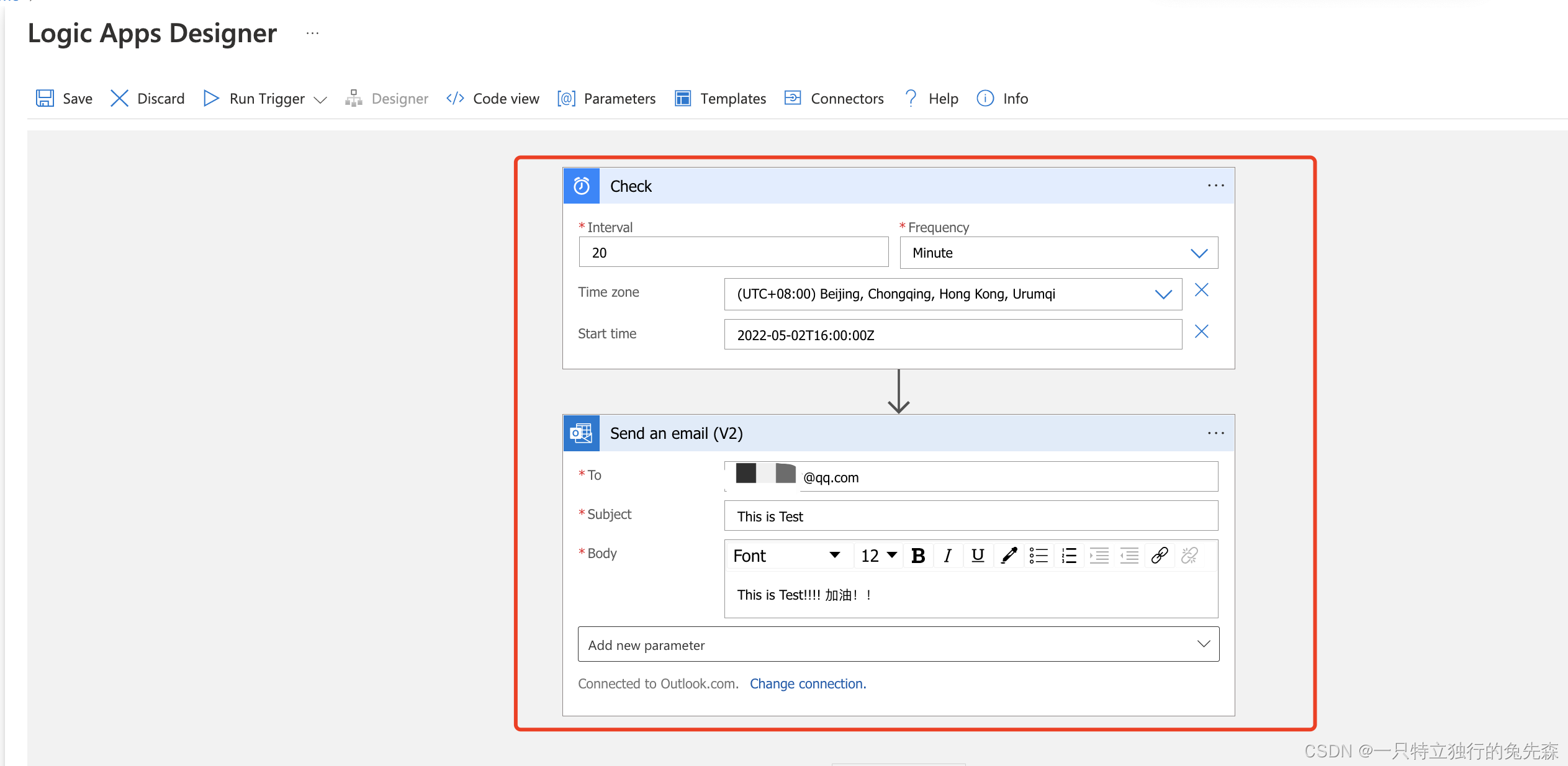1568x766 pixels.
Task: Expand the Frequency dropdown
Action: (1199, 253)
